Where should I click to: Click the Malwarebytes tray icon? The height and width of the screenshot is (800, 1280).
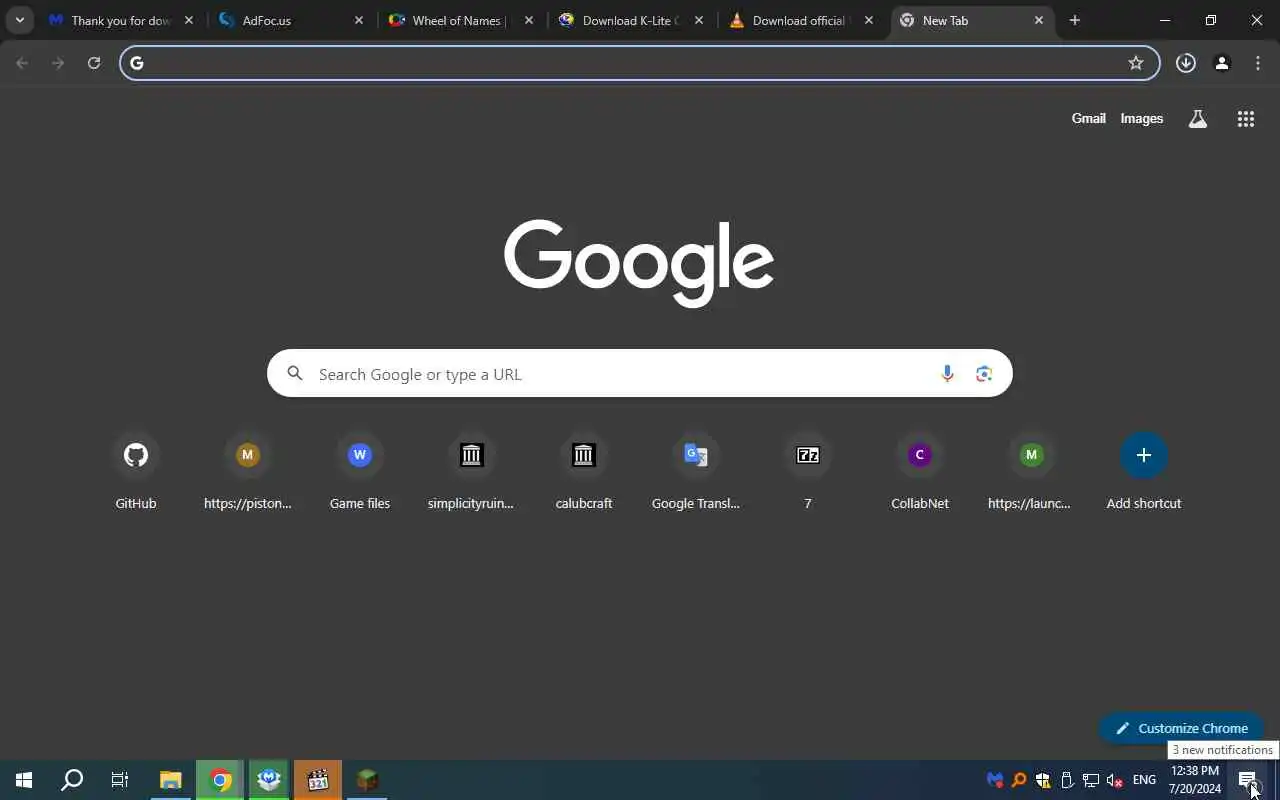pyautogui.click(x=994, y=780)
